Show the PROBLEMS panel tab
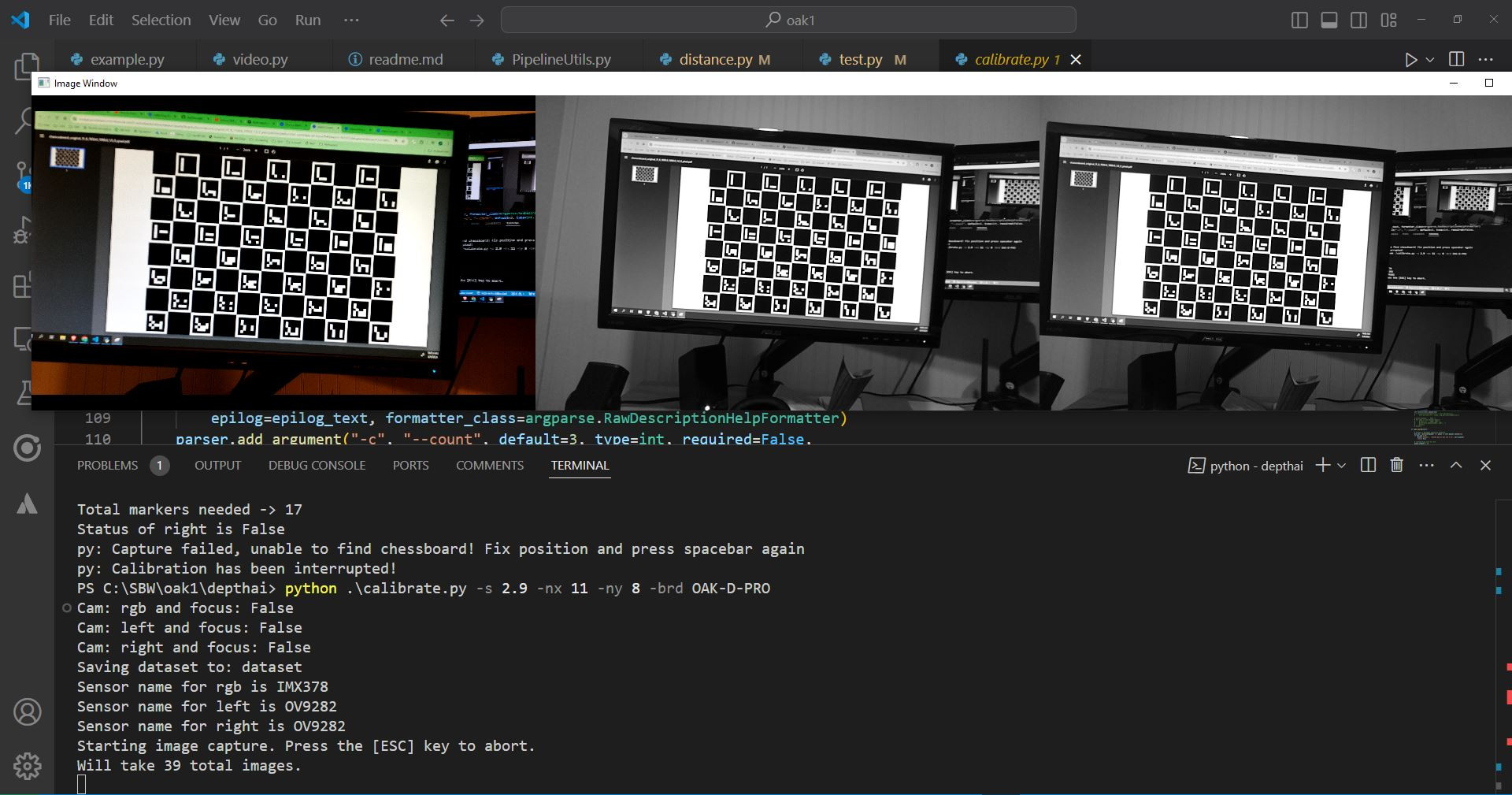This screenshot has height=795, width=1512. tap(107, 466)
